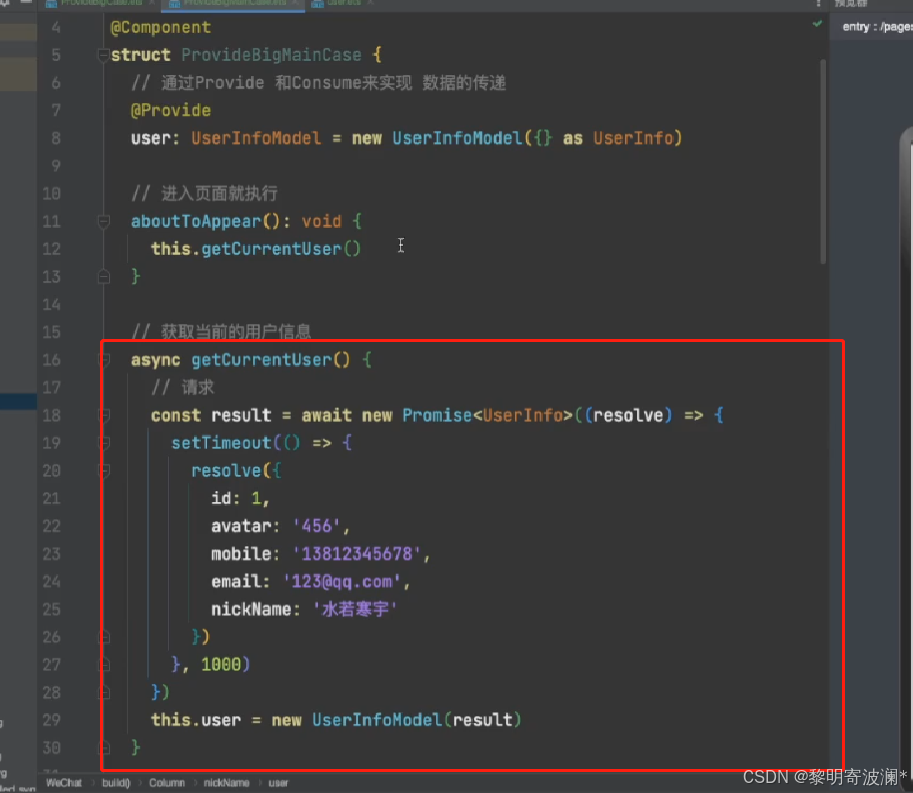Screen dimensions: 913x793
Task: Collapse resolve object fold on line 20
Action: [x=105, y=470]
